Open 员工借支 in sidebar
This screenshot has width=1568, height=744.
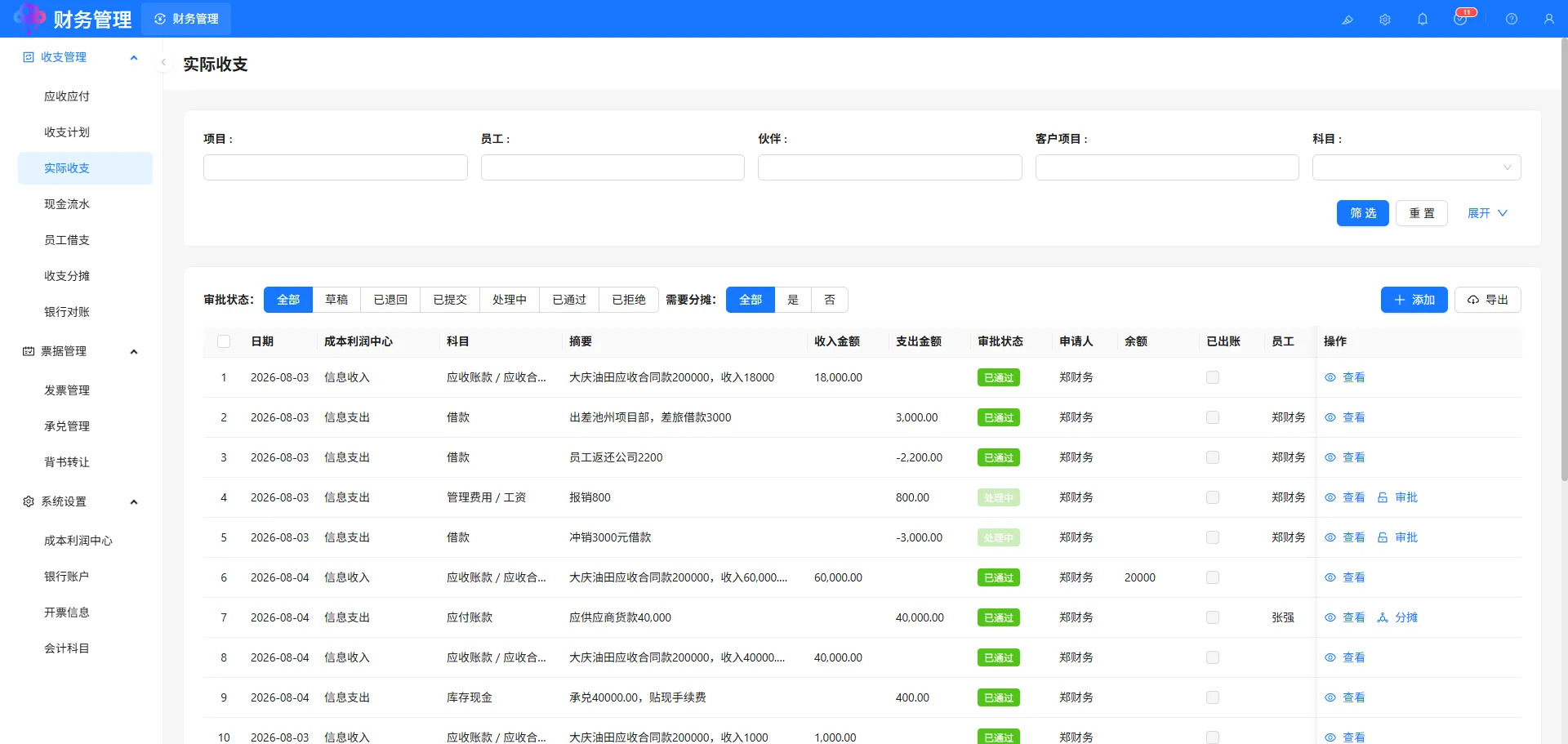[x=85, y=240]
